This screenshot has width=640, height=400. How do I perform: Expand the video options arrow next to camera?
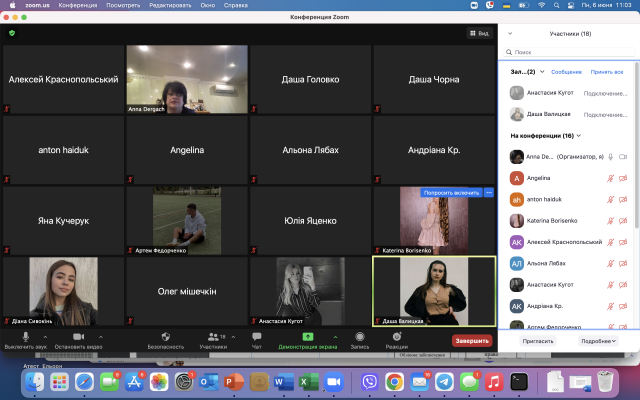[x=101, y=337]
